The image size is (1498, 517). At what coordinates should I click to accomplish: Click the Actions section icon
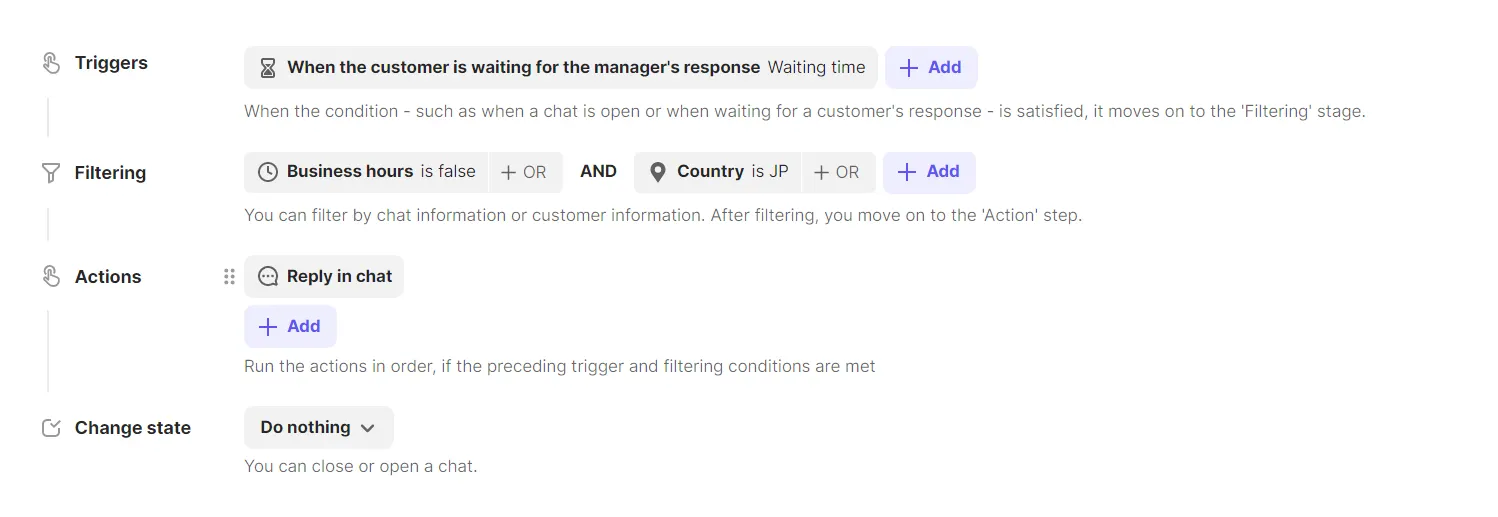coord(51,277)
